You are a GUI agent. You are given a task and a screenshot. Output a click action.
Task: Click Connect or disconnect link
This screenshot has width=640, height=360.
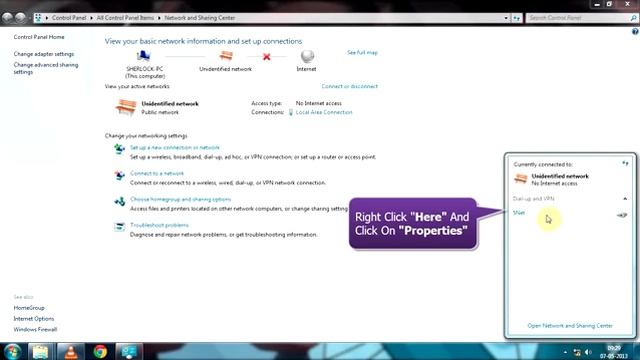pos(349,87)
